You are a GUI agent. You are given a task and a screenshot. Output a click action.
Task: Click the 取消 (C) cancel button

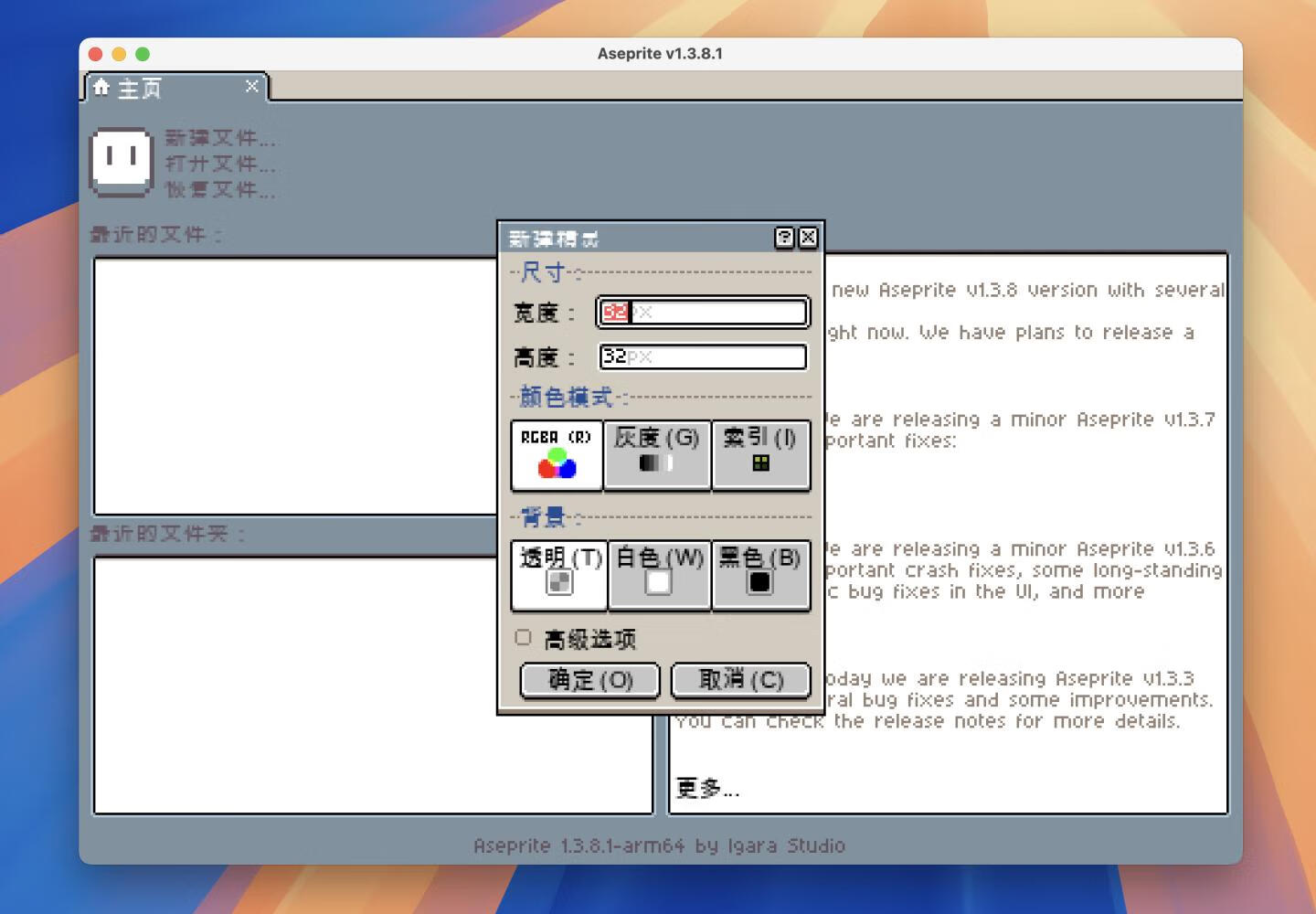pyautogui.click(x=741, y=680)
